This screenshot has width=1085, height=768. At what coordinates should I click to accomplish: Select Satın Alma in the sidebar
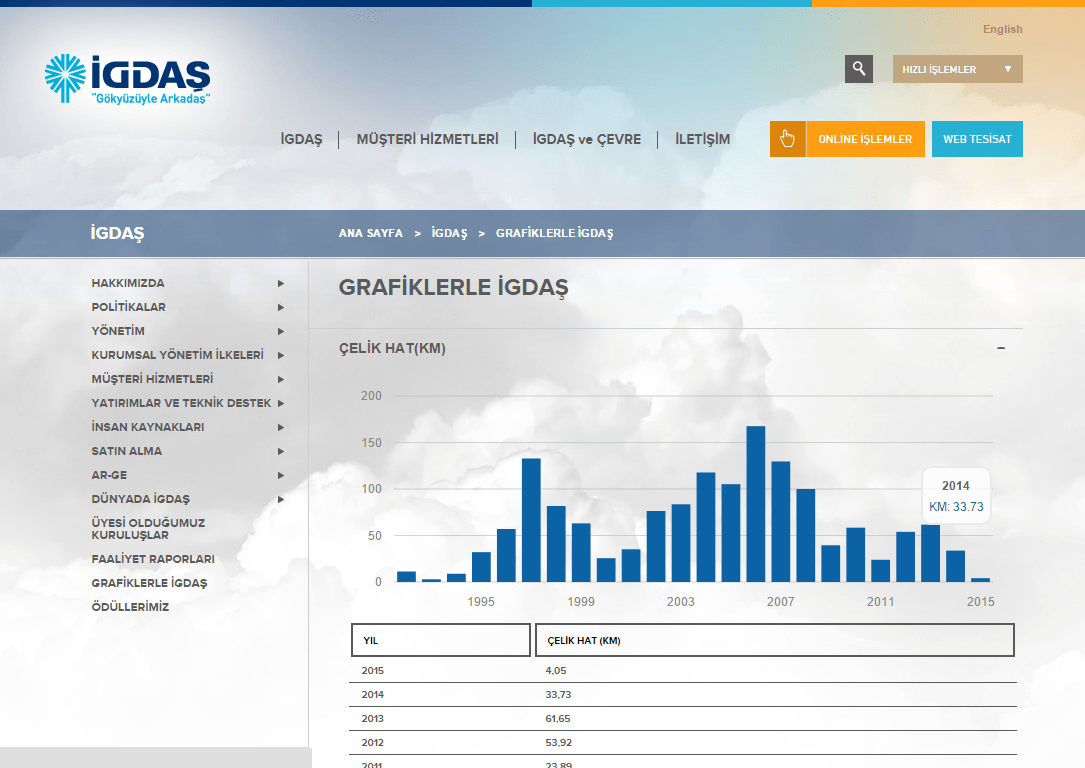(127, 451)
